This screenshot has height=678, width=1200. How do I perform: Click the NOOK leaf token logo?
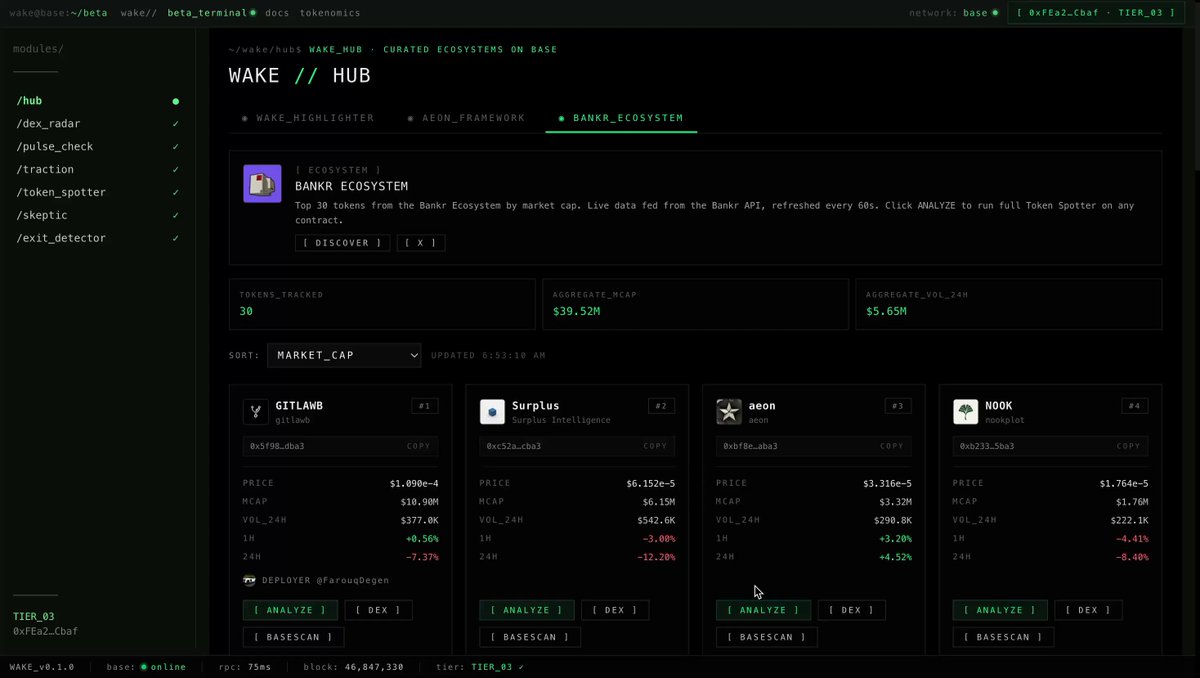[965, 412]
